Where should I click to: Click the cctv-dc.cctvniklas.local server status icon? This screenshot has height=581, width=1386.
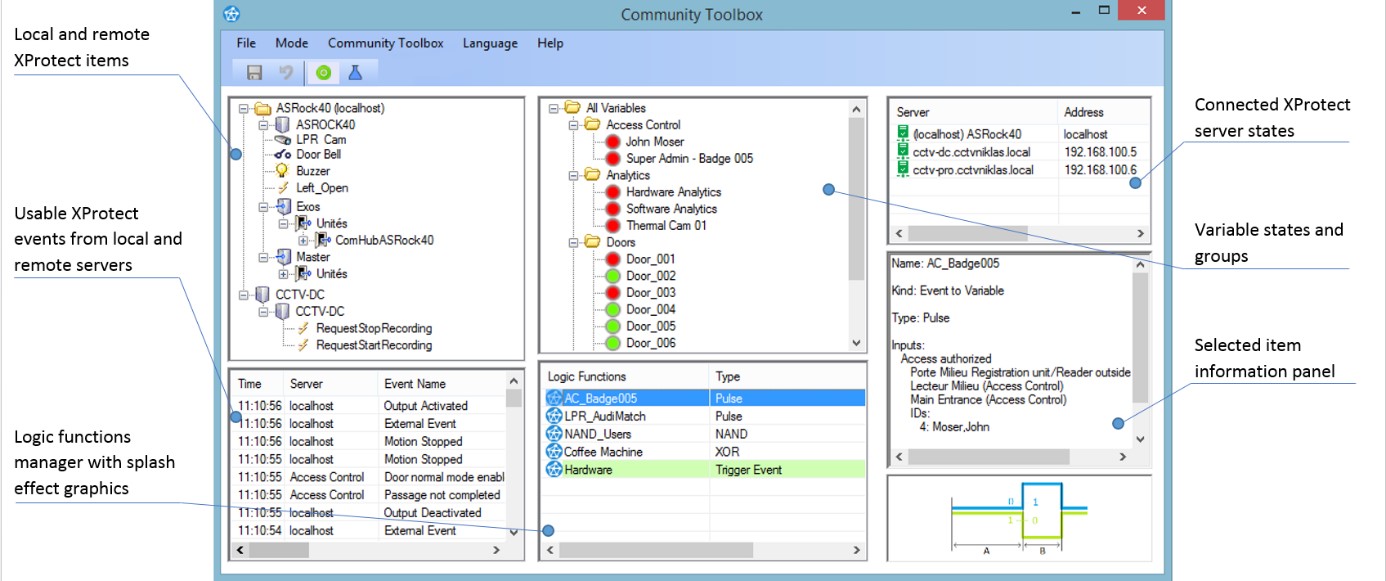tap(902, 152)
